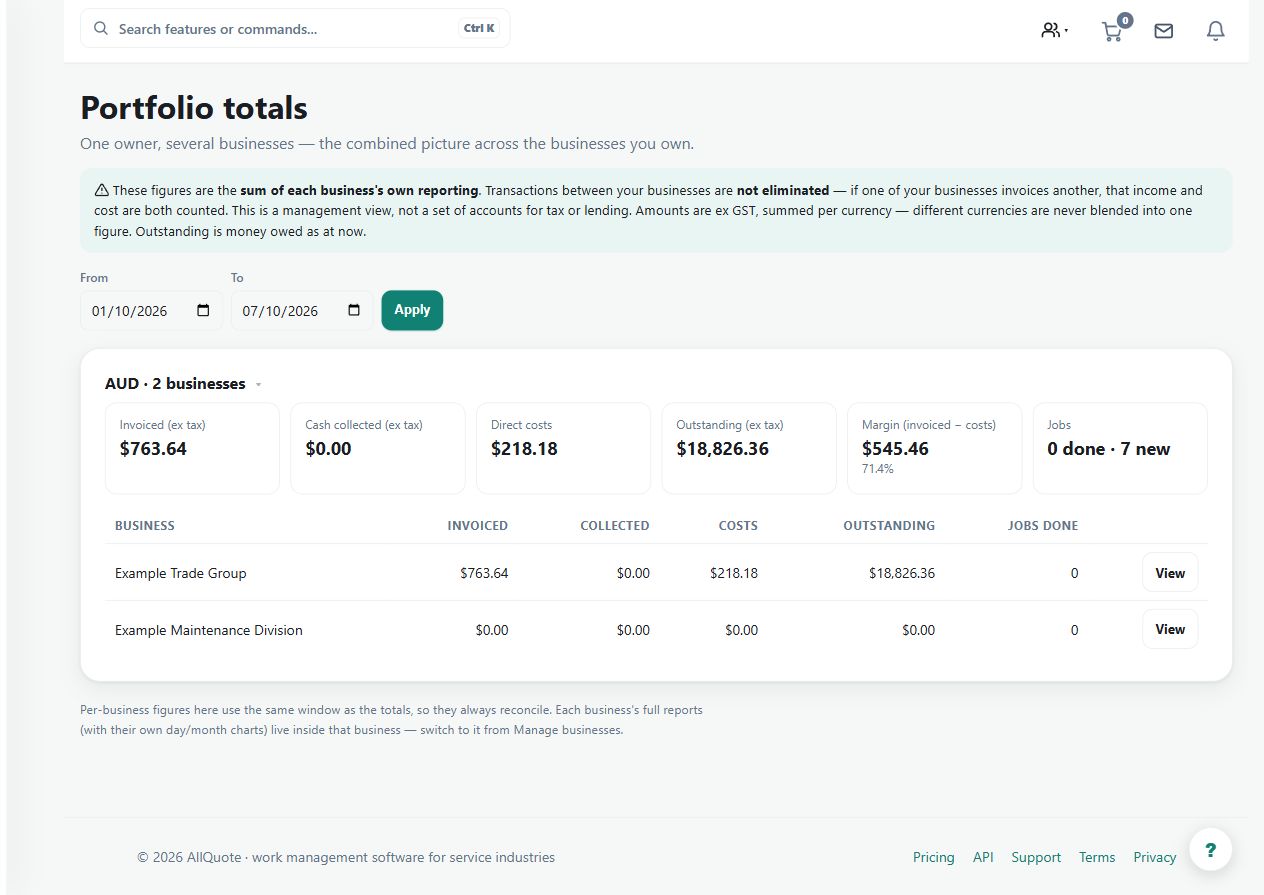Screen dimensions: 1264x895
Task: Open the mail messages icon
Action: (1163, 31)
